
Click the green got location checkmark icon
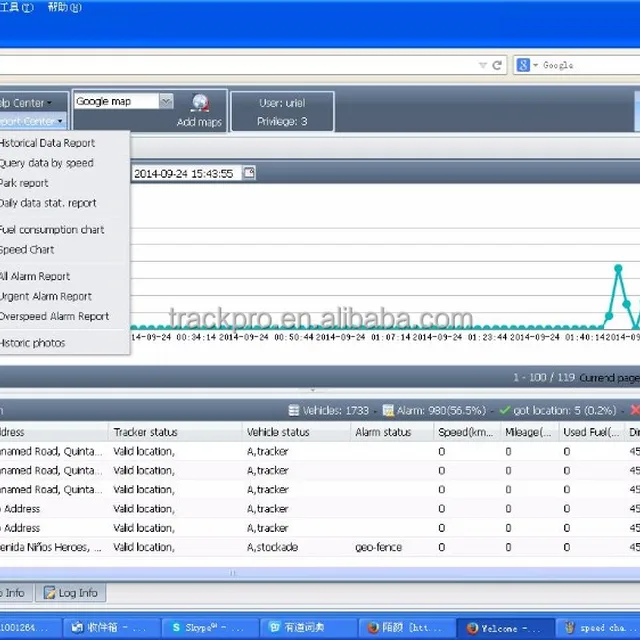tap(504, 410)
